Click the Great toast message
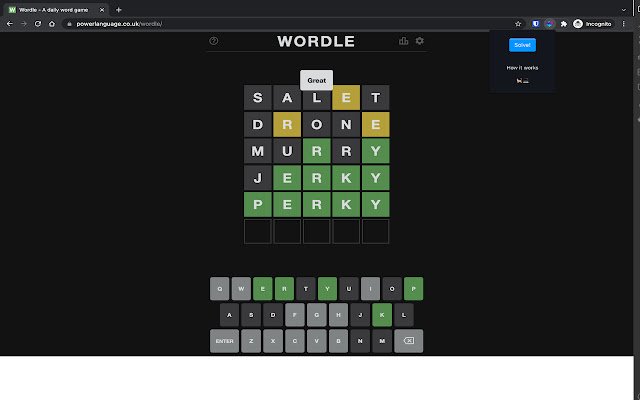The height and width of the screenshot is (400, 640). pyautogui.click(x=316, y=80)
